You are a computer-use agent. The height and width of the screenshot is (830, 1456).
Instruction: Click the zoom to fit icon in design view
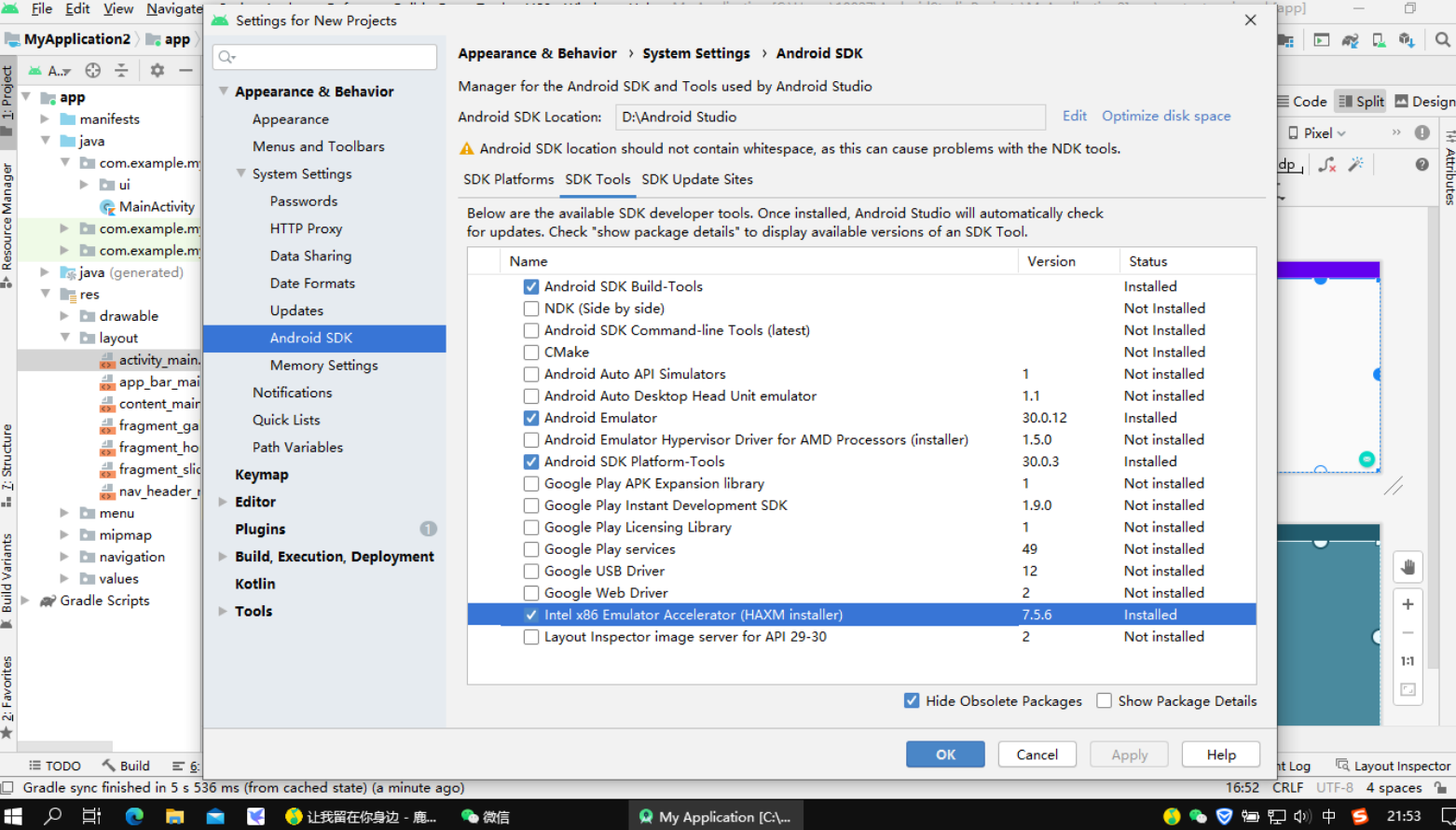(x=1408, y=690)
